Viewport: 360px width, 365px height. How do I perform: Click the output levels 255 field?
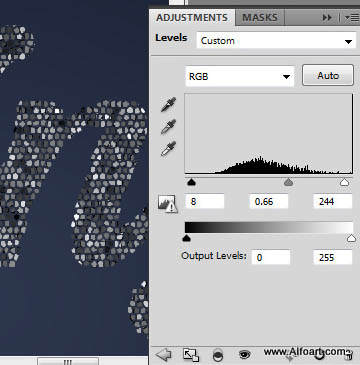click(x=333, y=257)
